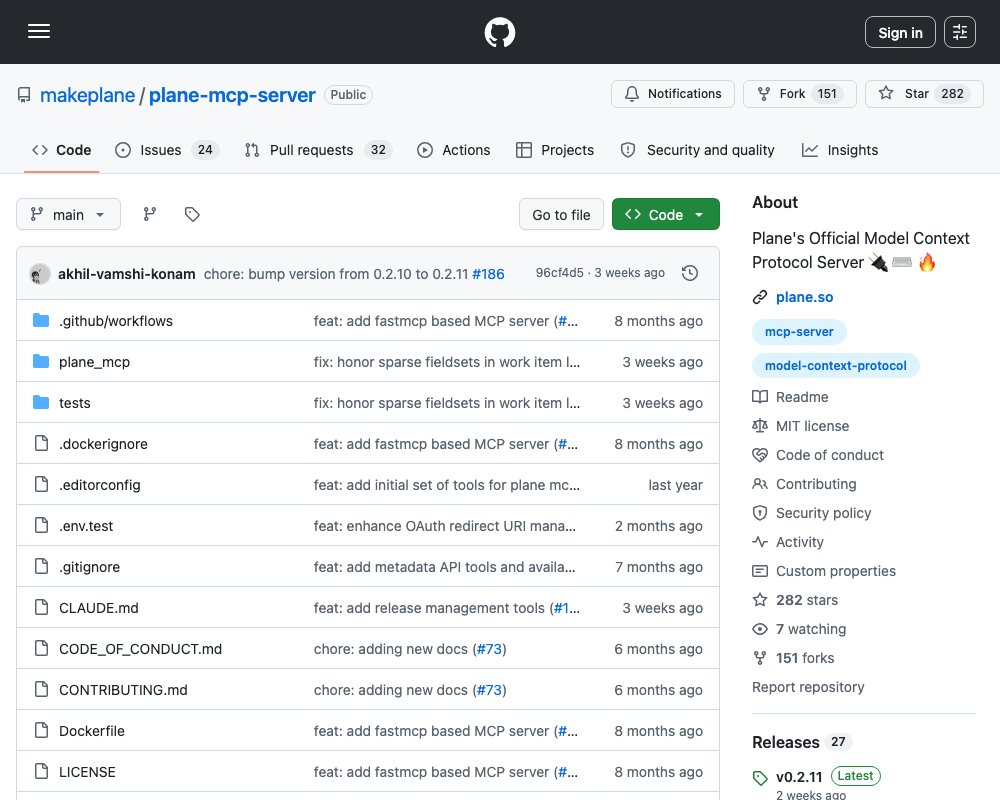Click the Go to file button
The width and height of the screenshot is (1000, 800).
pos(561,214)
